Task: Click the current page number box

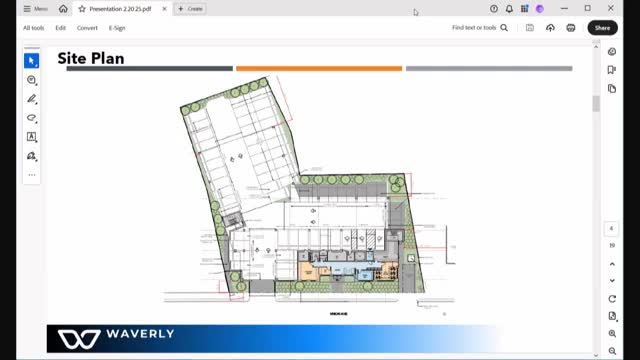Action: (x=611, y=229)
